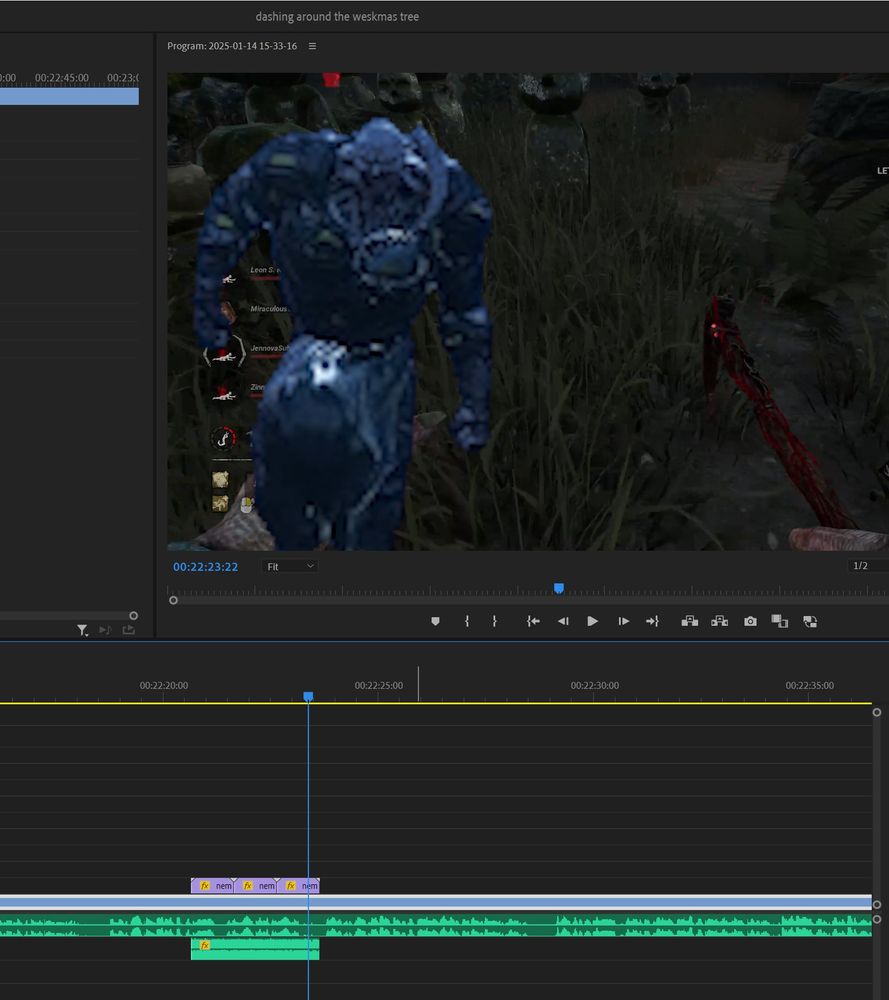Select the first purple 'nem' clip in the timeline
This screenshot has width=889, height=1000.
pos(212,886)
